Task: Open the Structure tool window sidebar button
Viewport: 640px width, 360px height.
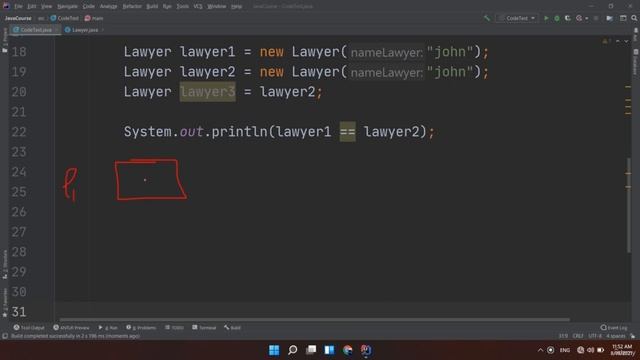Action: point(5,264)
